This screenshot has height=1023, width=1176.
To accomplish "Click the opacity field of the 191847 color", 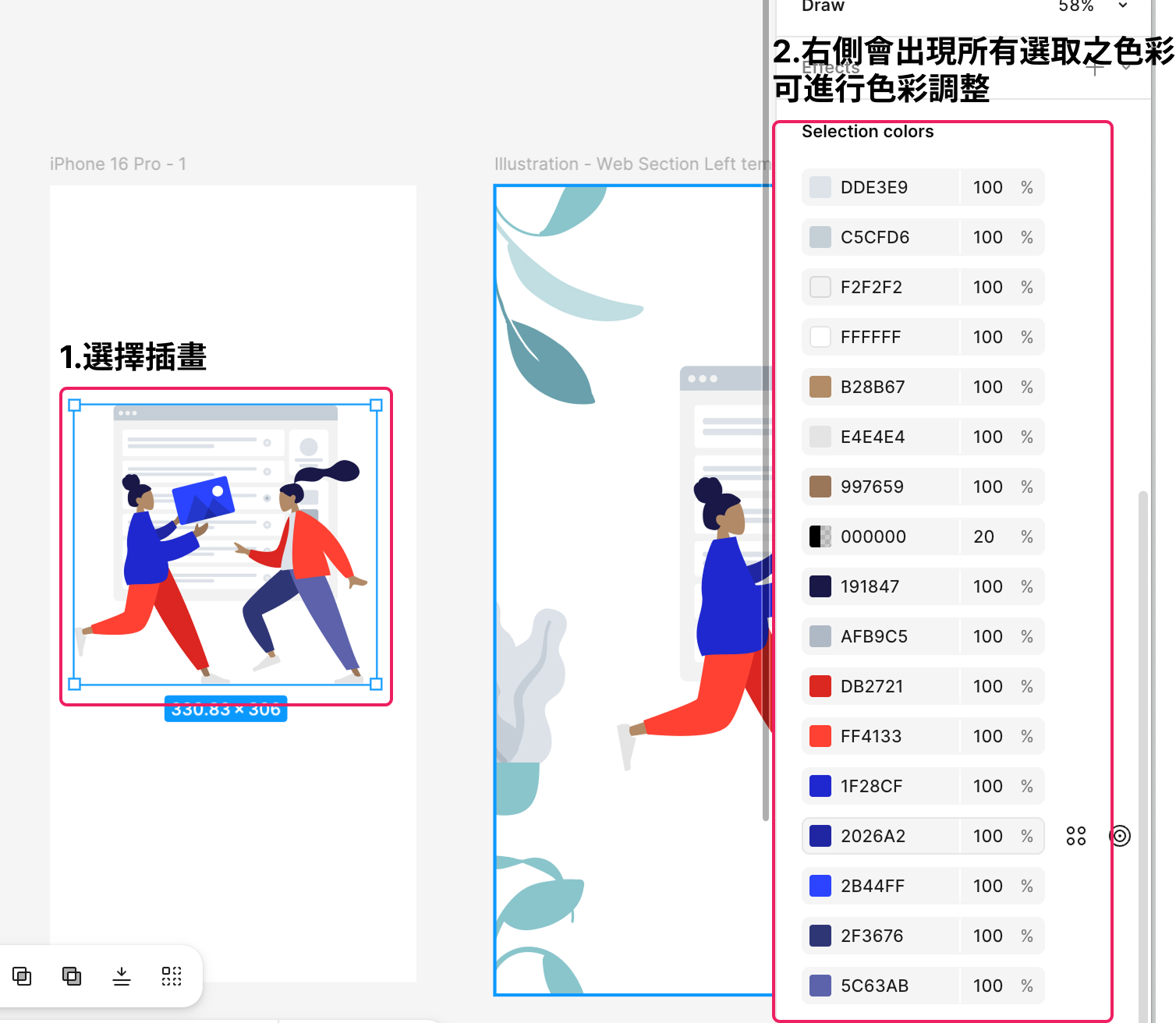I will (987, 586).
